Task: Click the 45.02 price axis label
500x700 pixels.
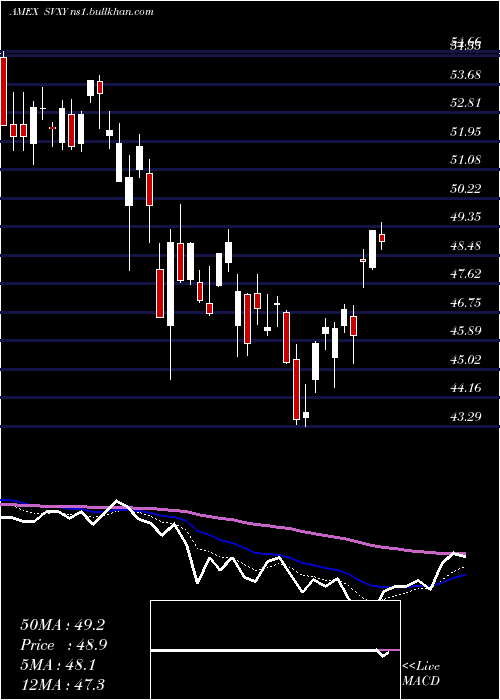Action: point(465,359)
